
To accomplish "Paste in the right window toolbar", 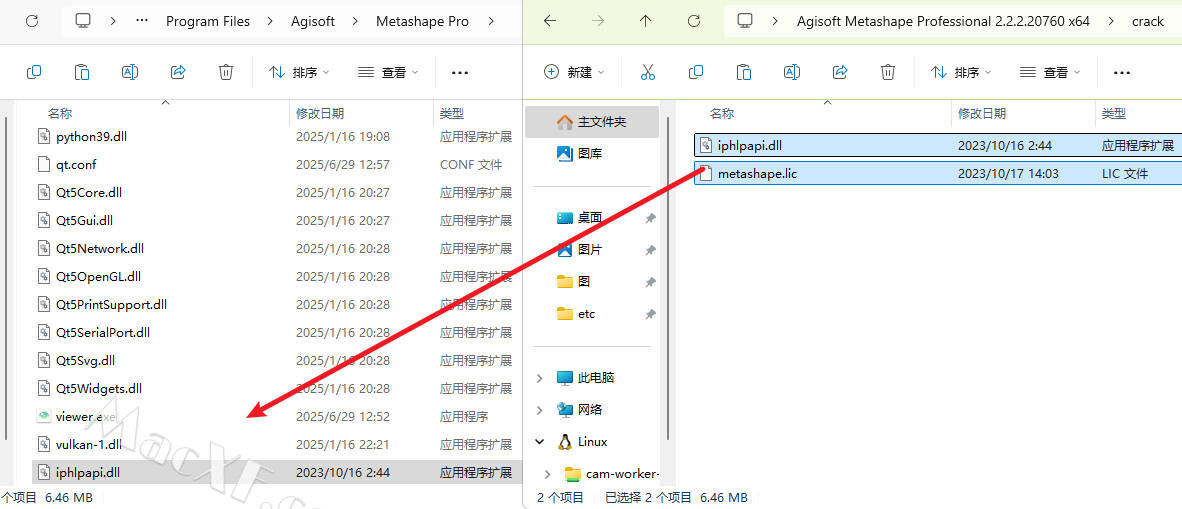I will coord(743,72).
